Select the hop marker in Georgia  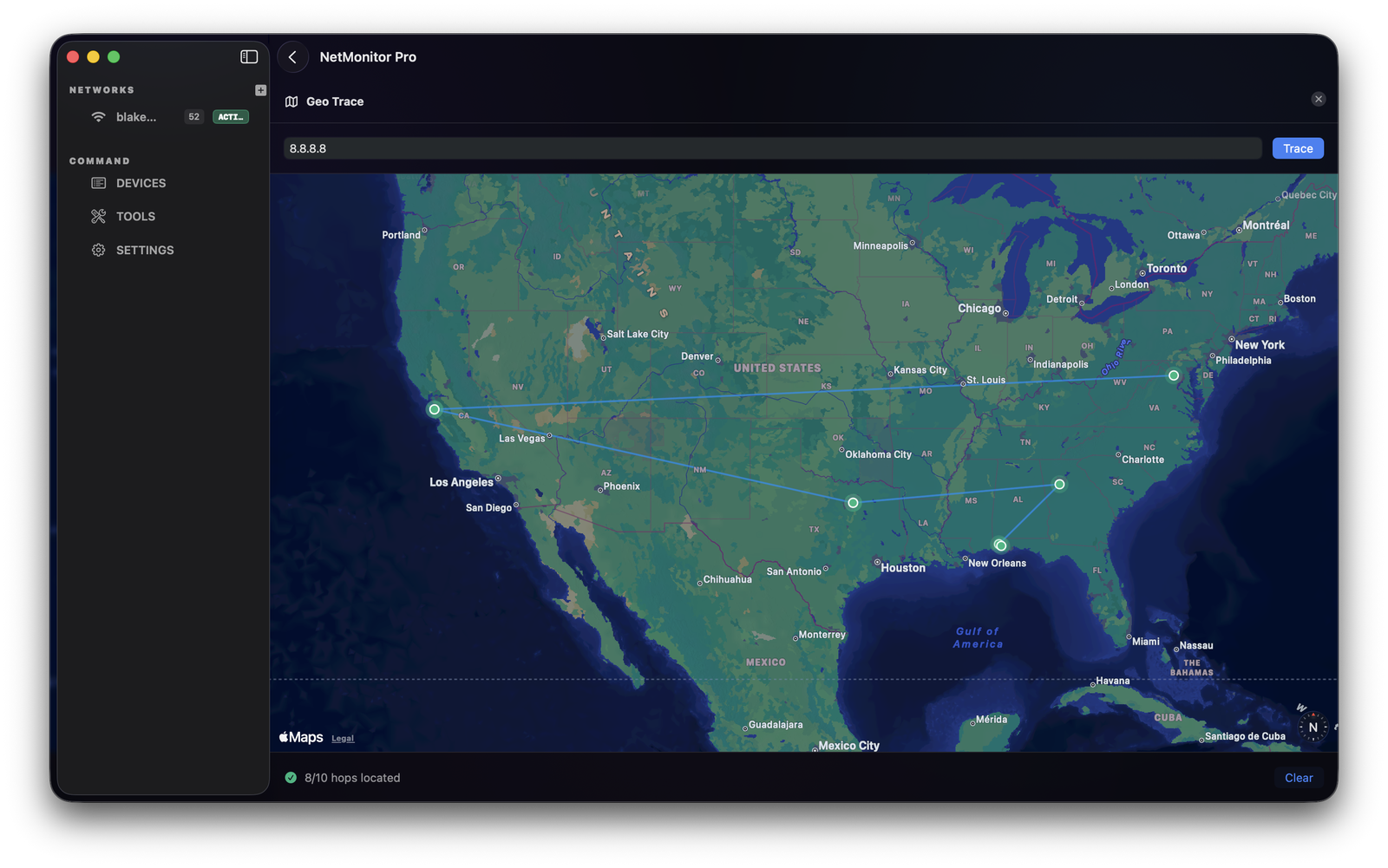[1059, 485]
